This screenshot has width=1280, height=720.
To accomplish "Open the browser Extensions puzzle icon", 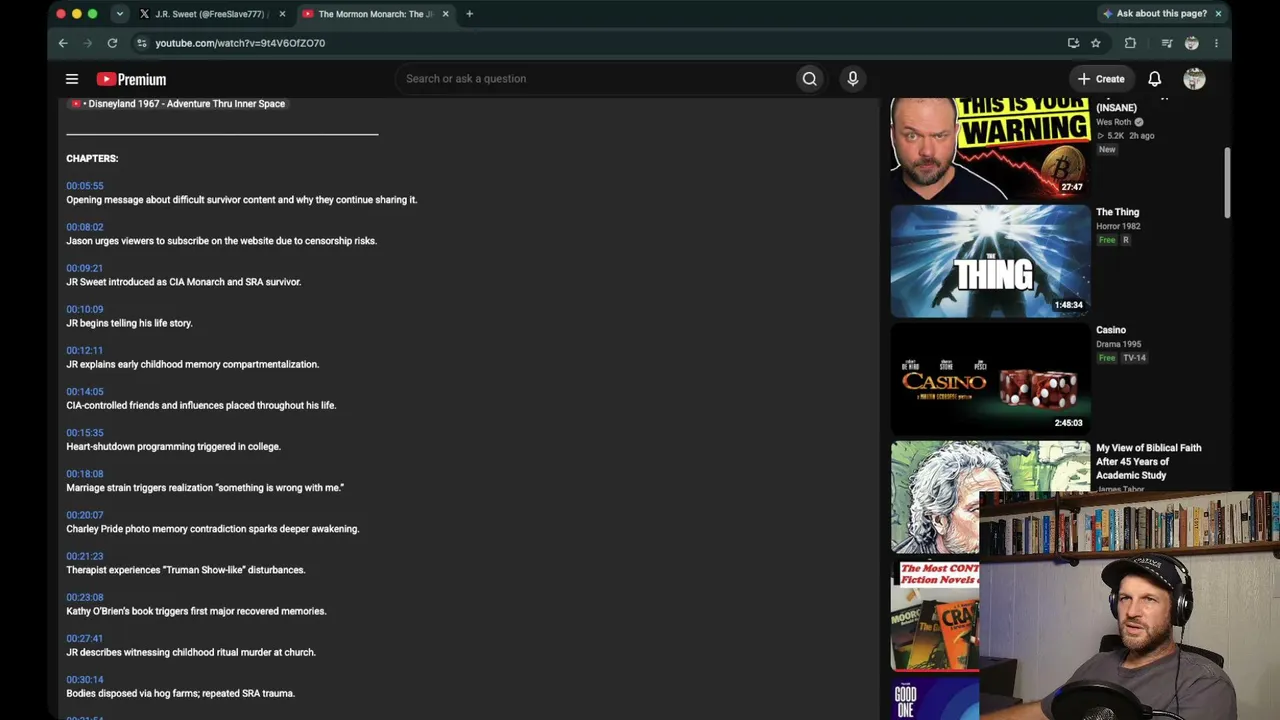I will coord(1130,43).
